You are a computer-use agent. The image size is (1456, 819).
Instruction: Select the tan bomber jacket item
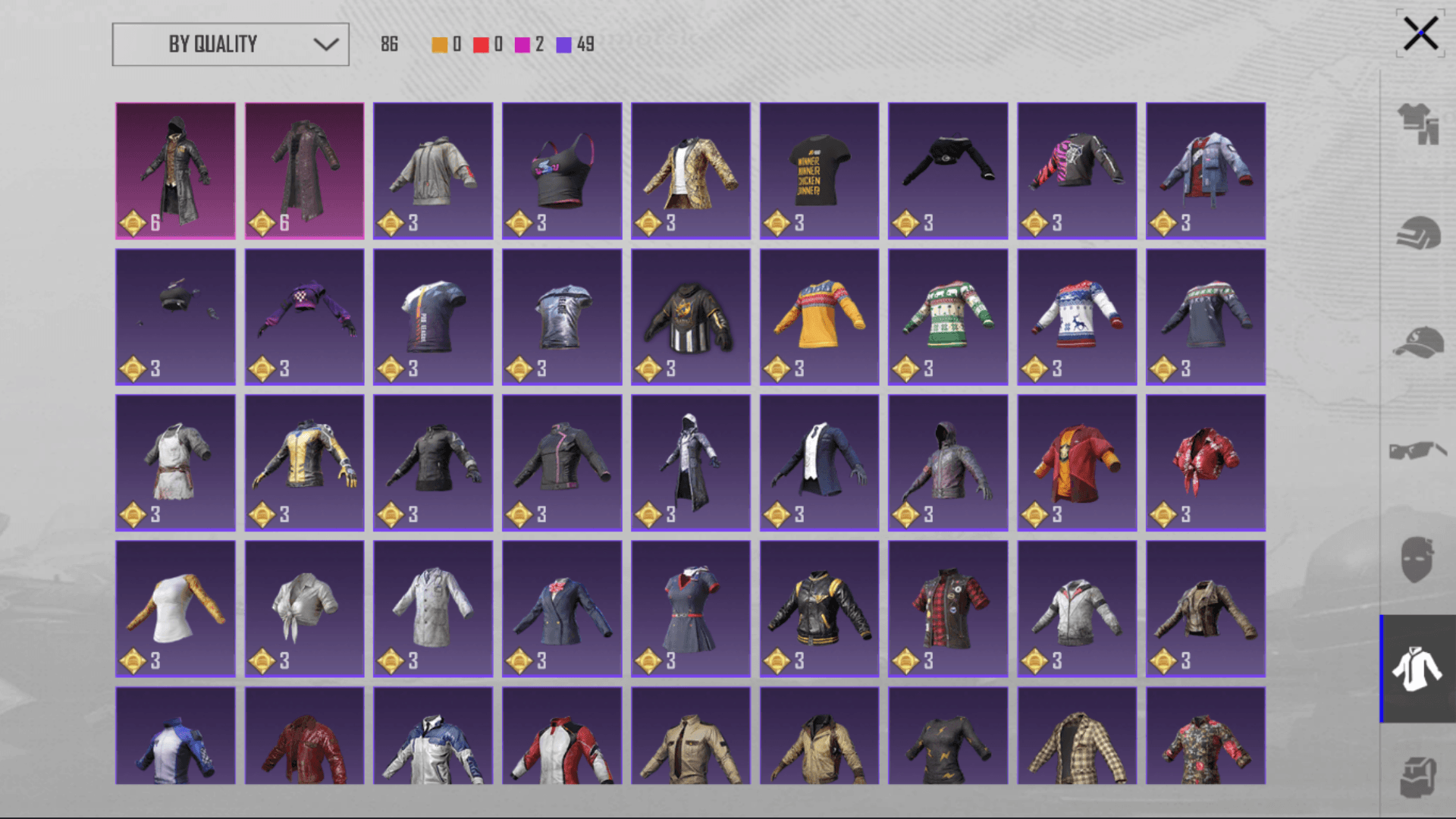pos(819,736)
